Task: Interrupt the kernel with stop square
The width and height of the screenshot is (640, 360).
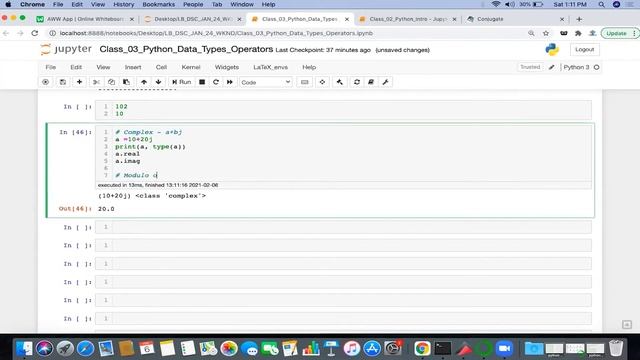Action: tap(202, 82)
